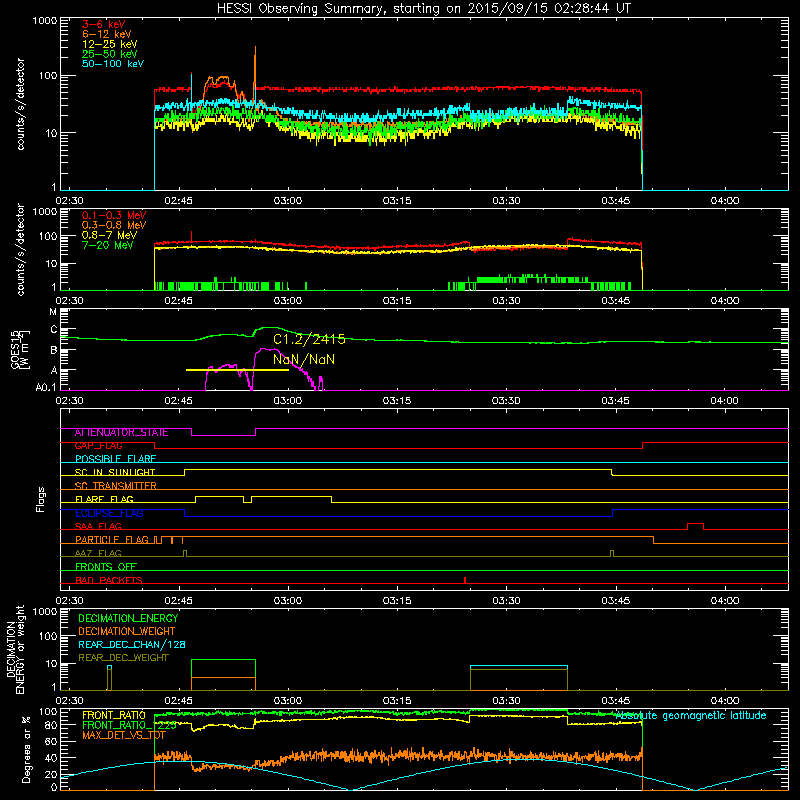This screenshot has width=800, height=800.
Task: Select the SC_IN_SUNLIGHT flag label
Action: pos(115,472)
